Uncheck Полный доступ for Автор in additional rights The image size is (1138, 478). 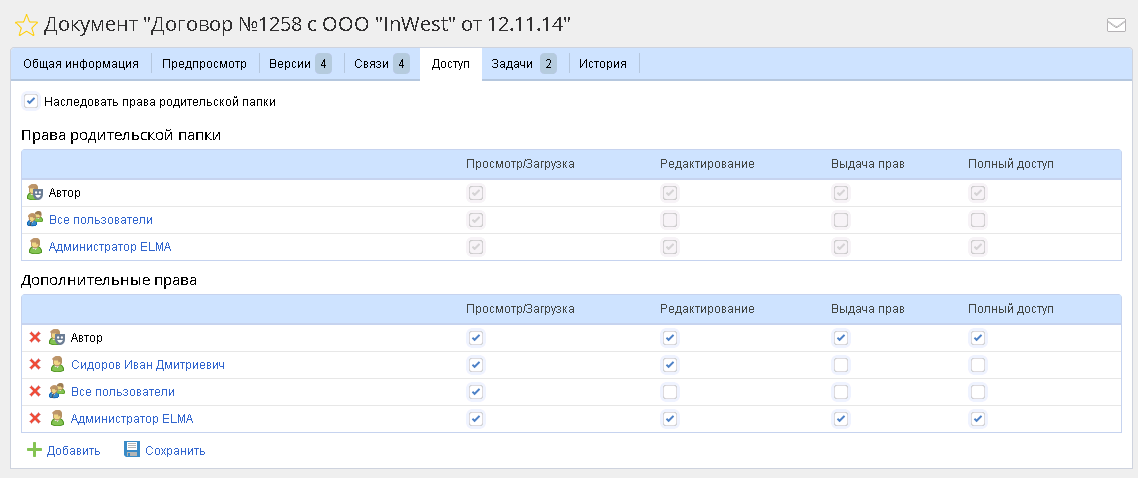(977, 338)
